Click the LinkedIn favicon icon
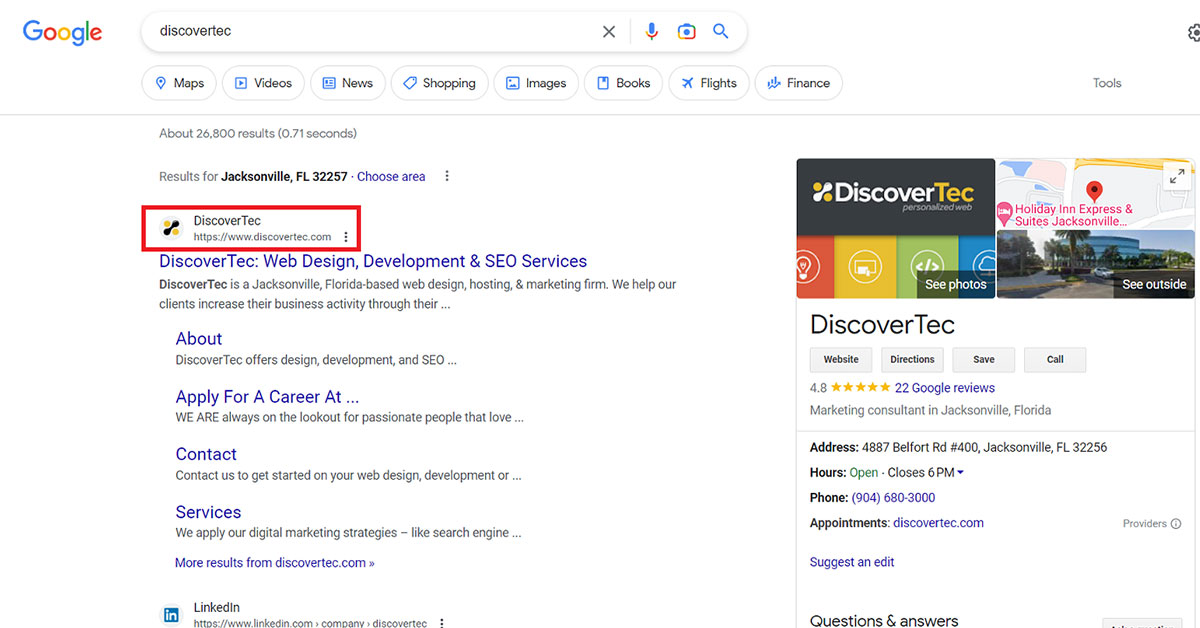The width and height of the screenshot is (1200, 628). (171, 615)
